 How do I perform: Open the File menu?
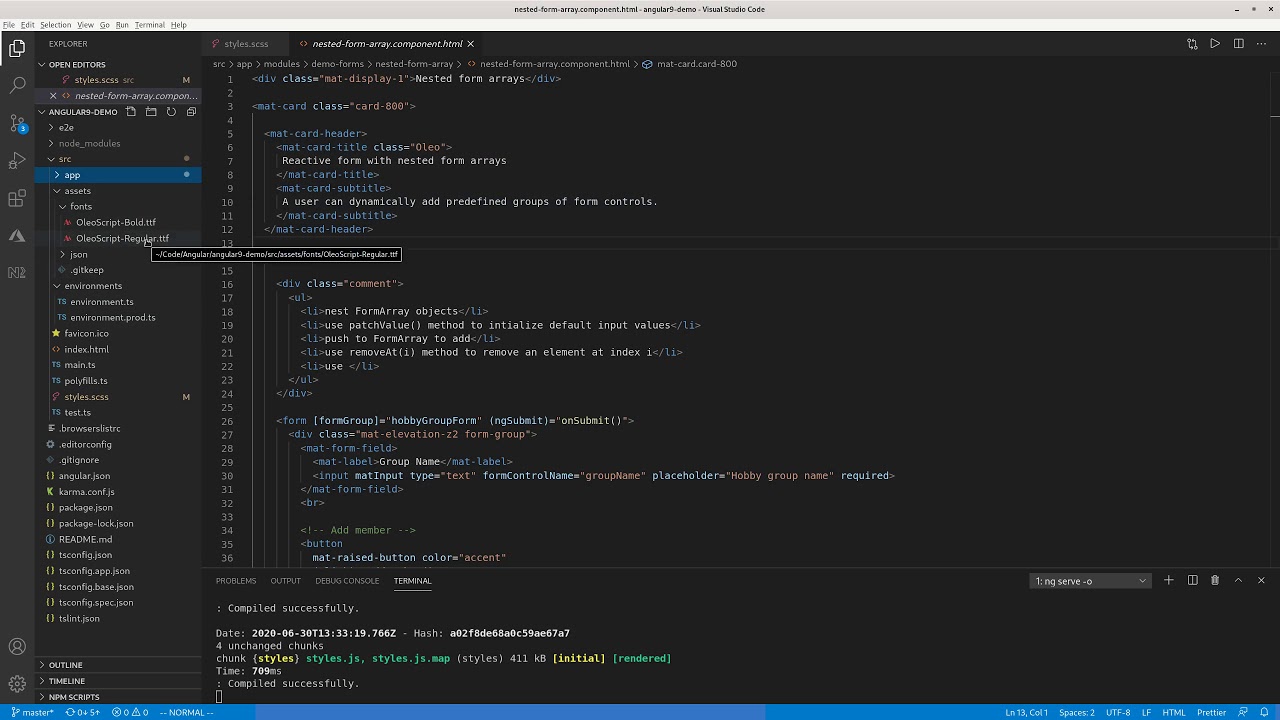click(9, 25)
